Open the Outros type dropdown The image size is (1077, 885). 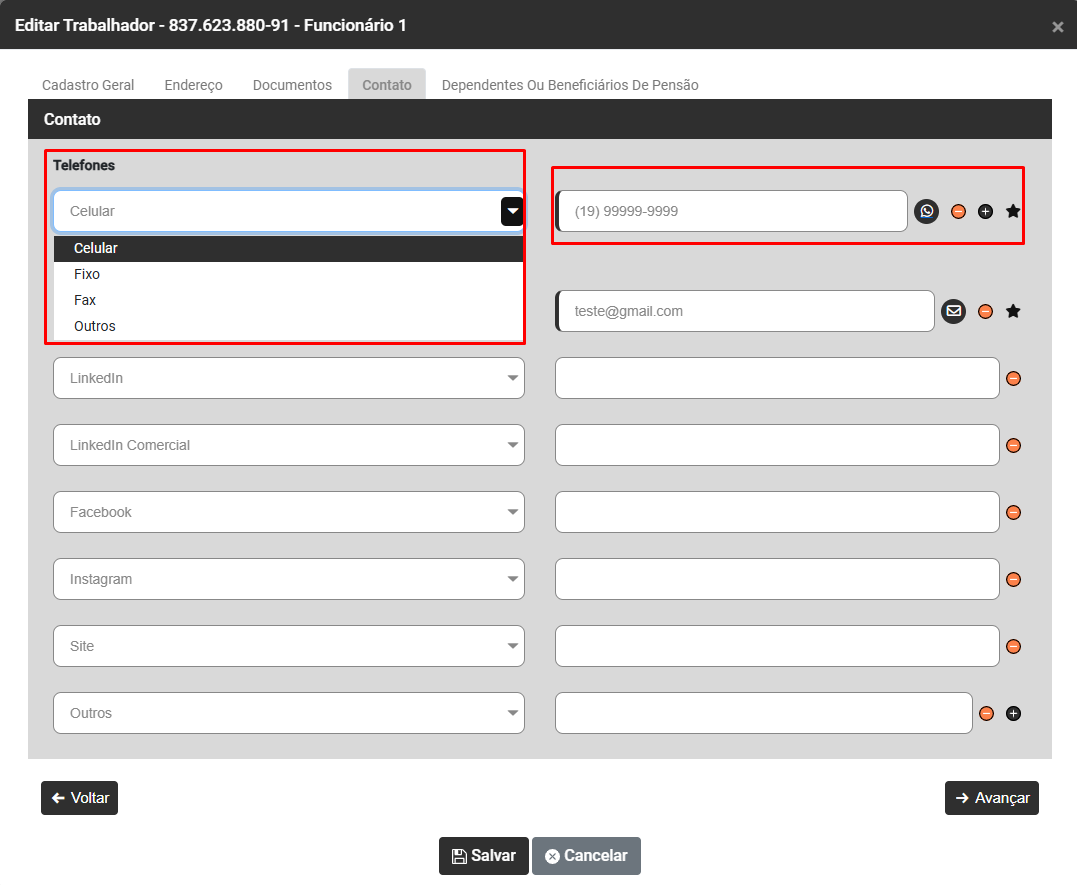pyautogui.click(x=288, y=713)
